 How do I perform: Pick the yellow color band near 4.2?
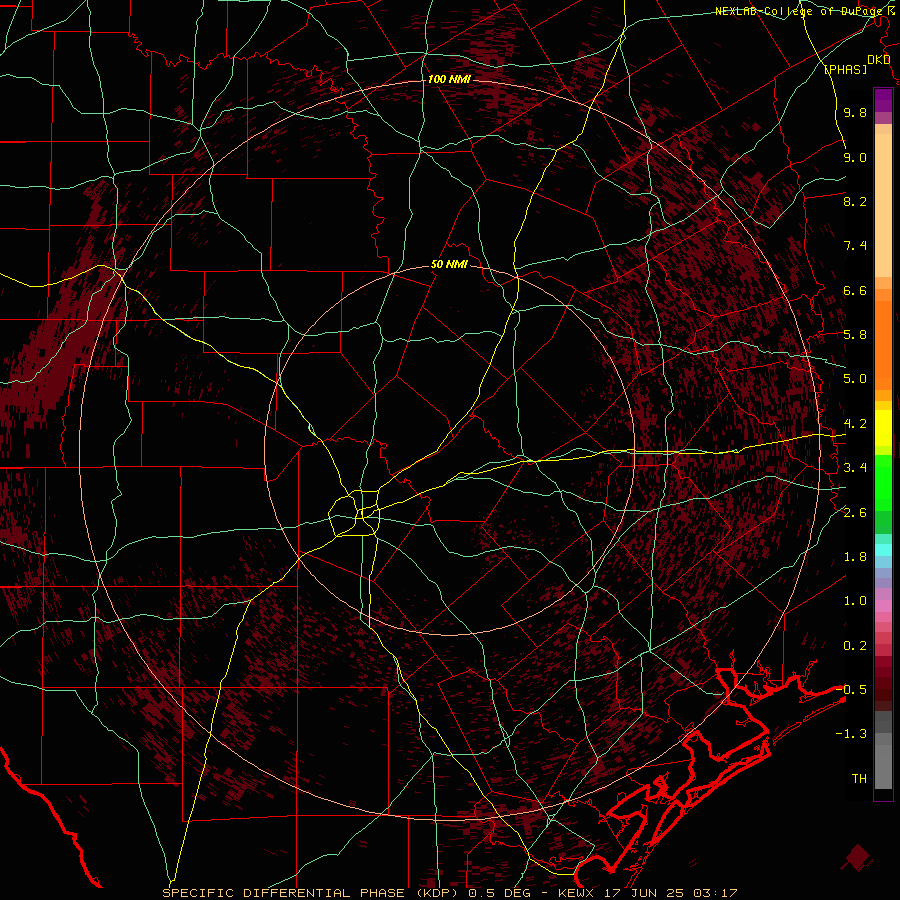click(883, 428)
